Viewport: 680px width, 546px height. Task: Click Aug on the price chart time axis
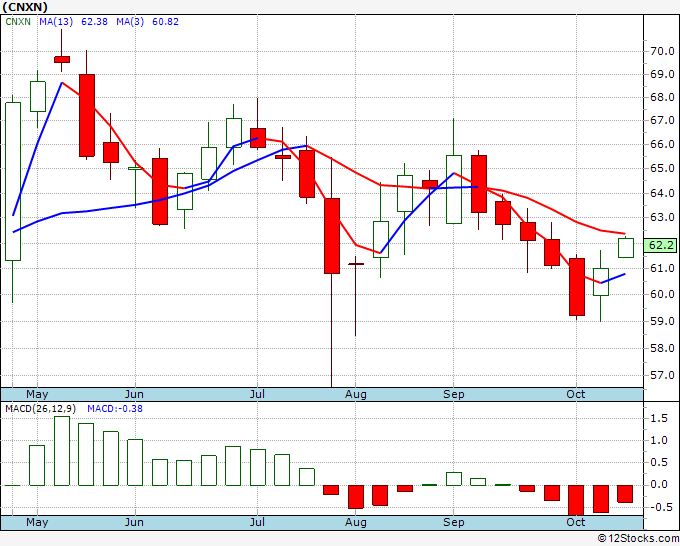(x=356, y=394)
